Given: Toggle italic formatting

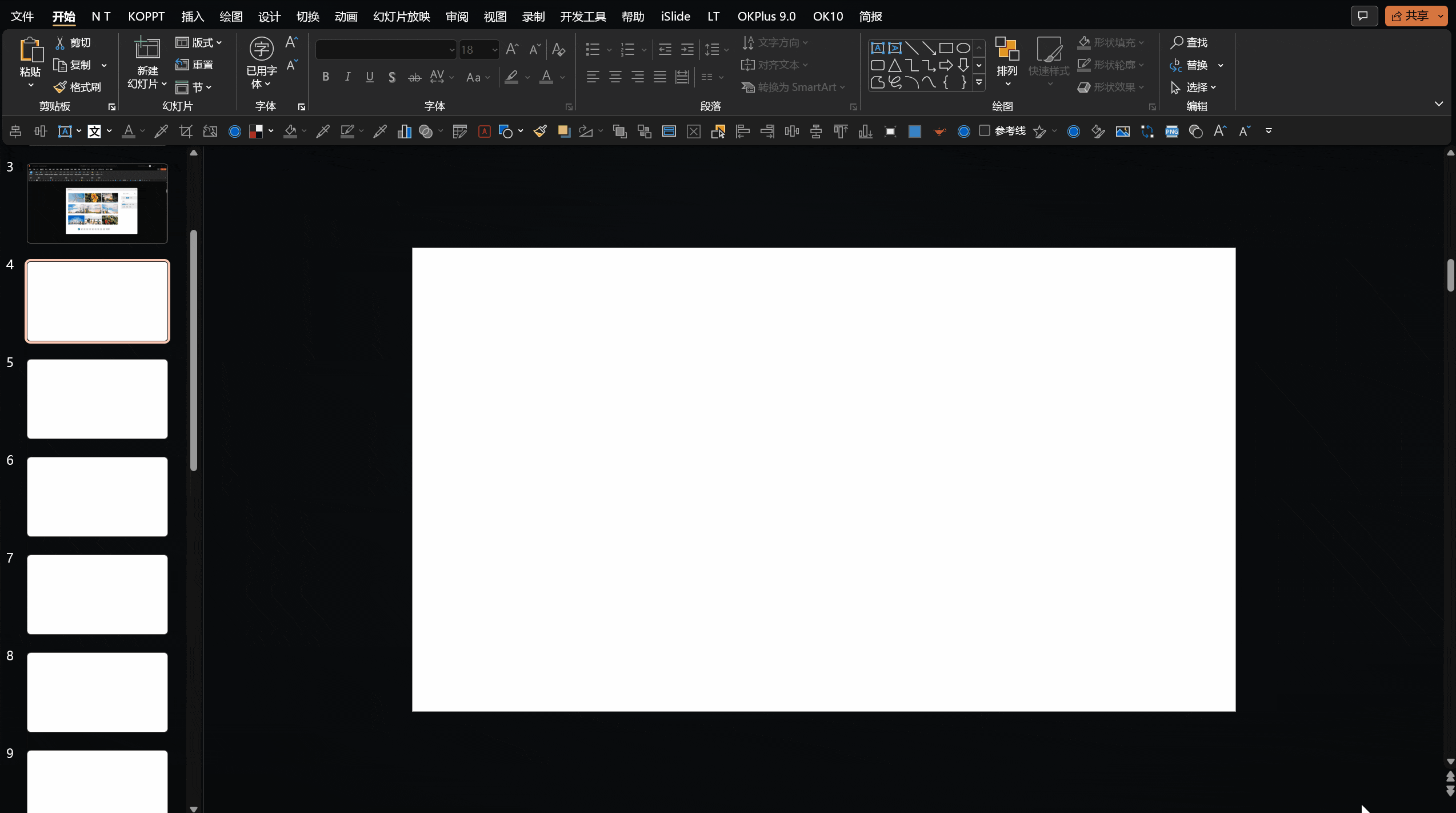Looking at the screenshot, I should 347,77.
